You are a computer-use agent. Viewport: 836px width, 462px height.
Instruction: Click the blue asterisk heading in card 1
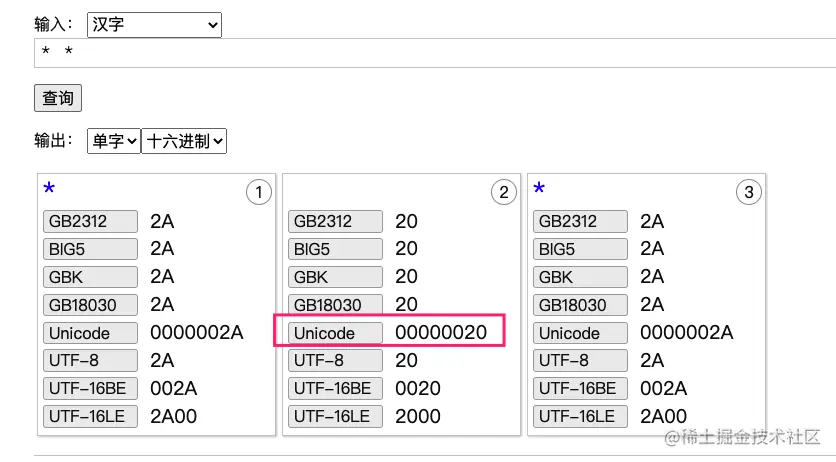49,188
